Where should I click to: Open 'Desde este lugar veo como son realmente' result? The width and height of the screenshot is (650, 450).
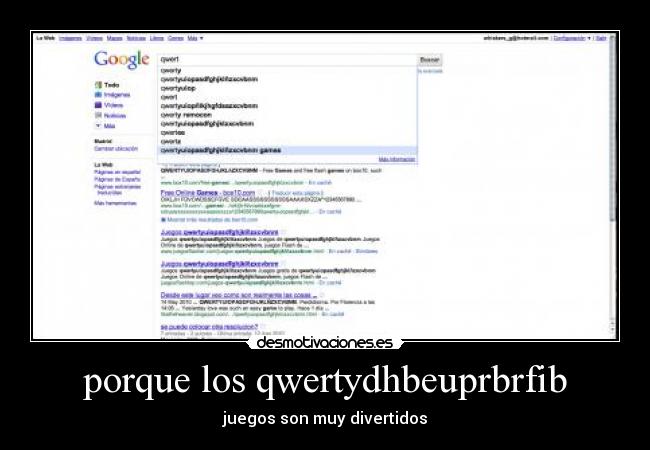[239, 295]
